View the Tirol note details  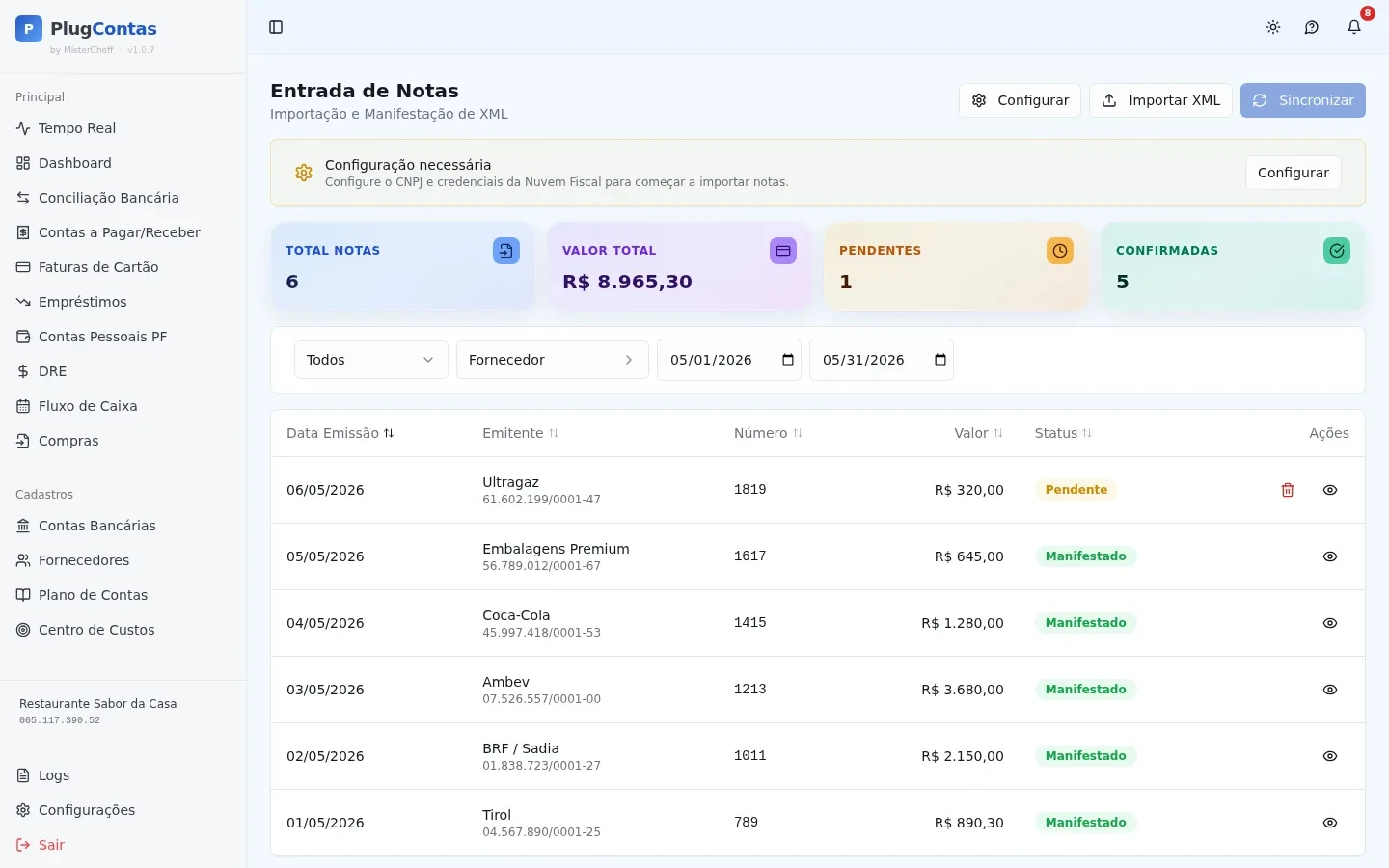[x=1330, y=823]
